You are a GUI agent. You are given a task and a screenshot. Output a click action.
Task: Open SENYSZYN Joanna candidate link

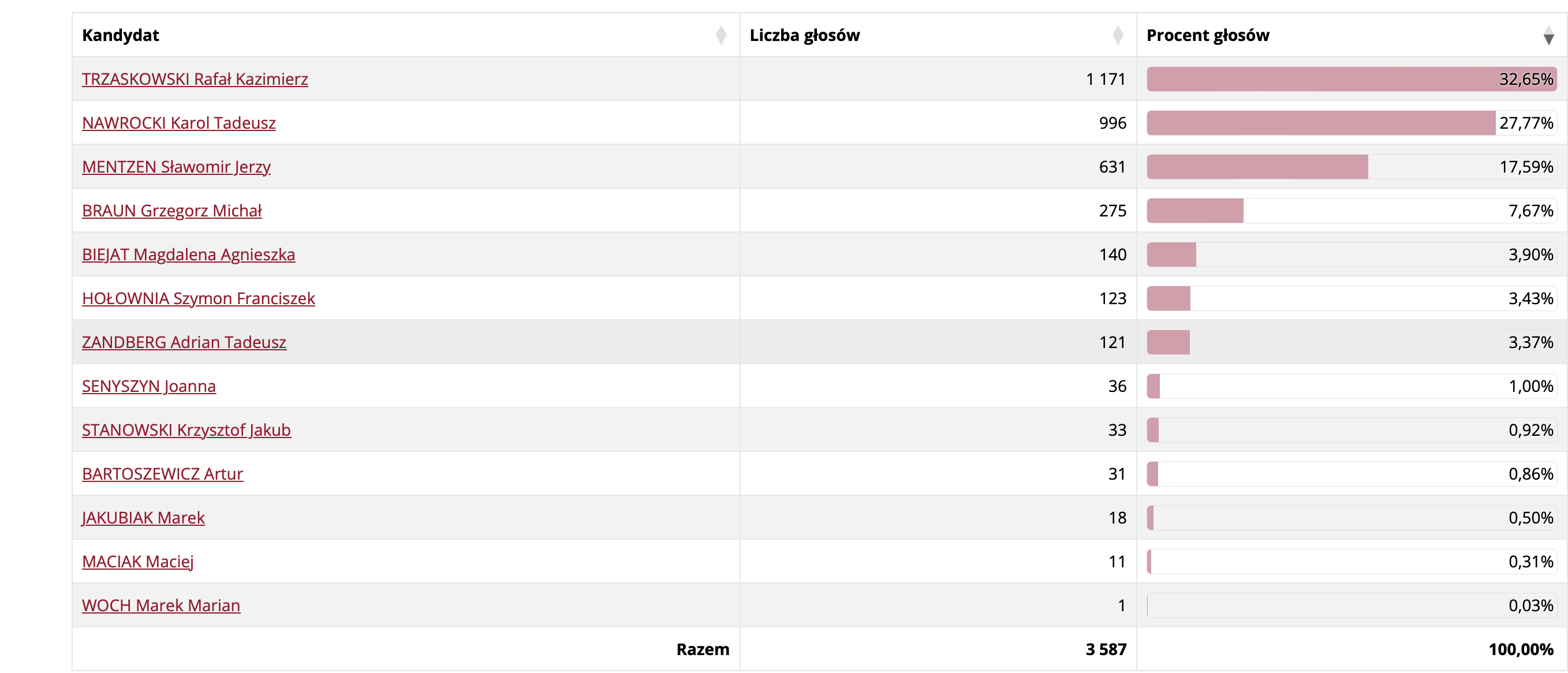[x=148, y=386]
